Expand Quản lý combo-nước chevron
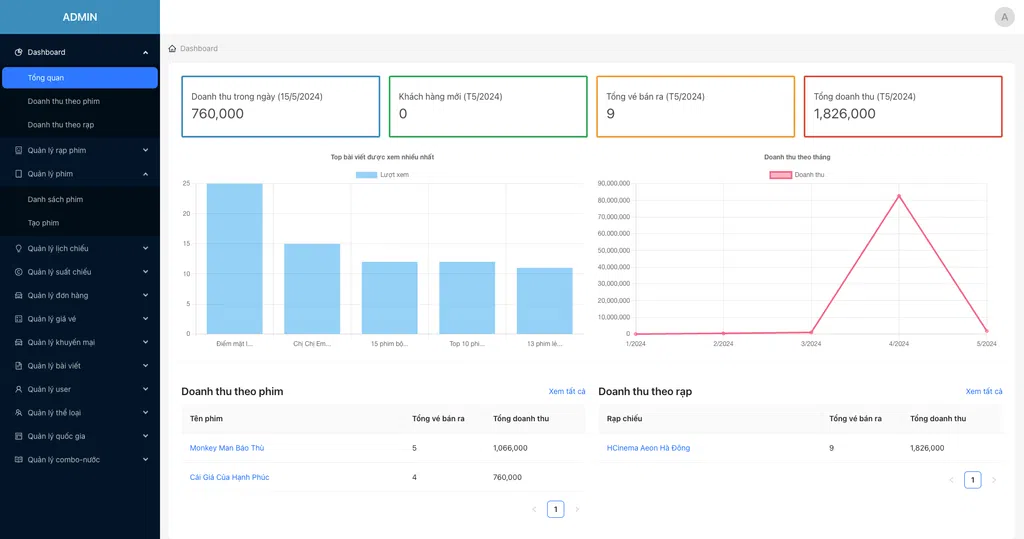Screen dimensions: 1024x539 pos(145,460)
